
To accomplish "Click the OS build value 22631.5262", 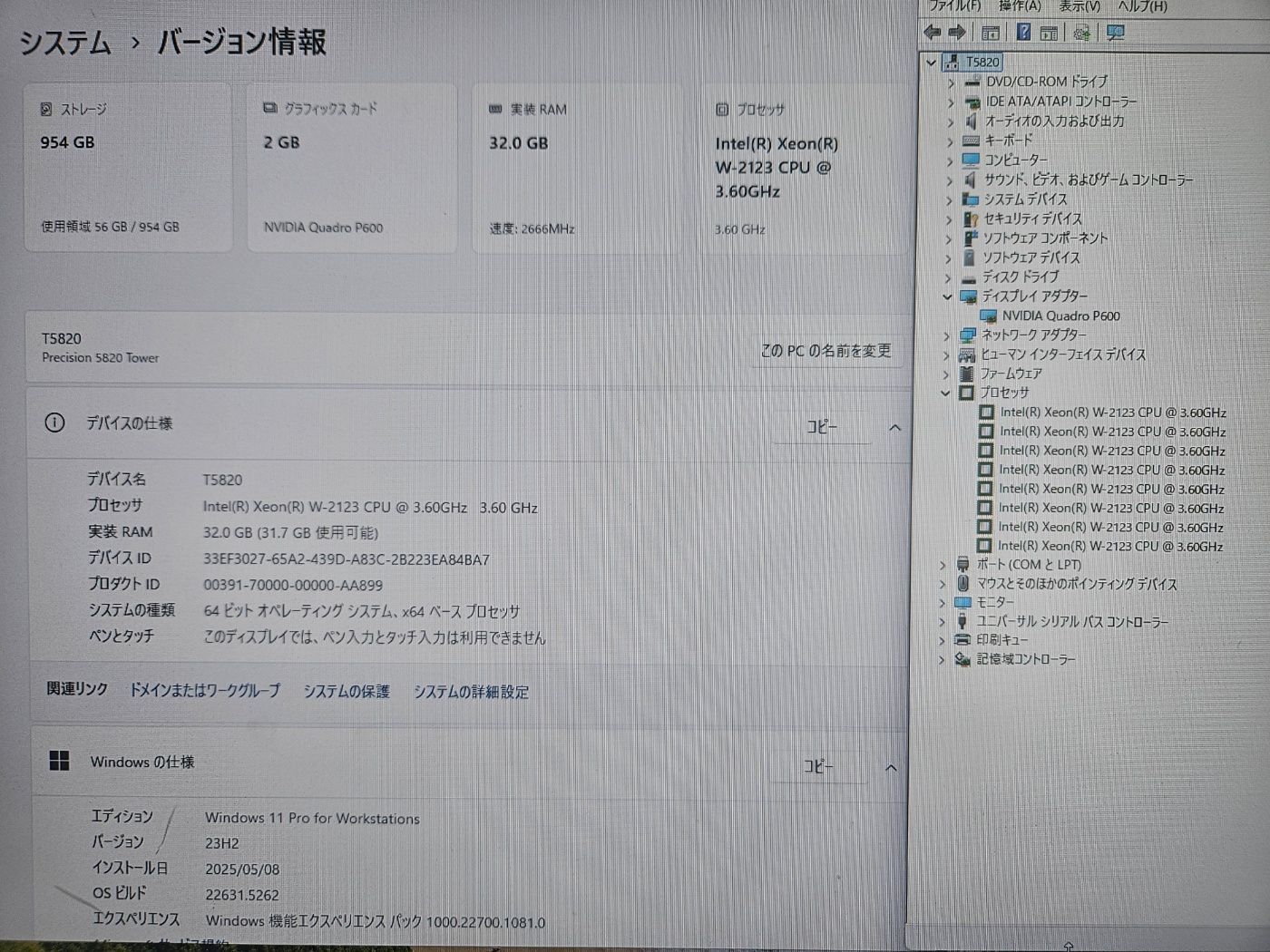I will [x=242, y=895].
